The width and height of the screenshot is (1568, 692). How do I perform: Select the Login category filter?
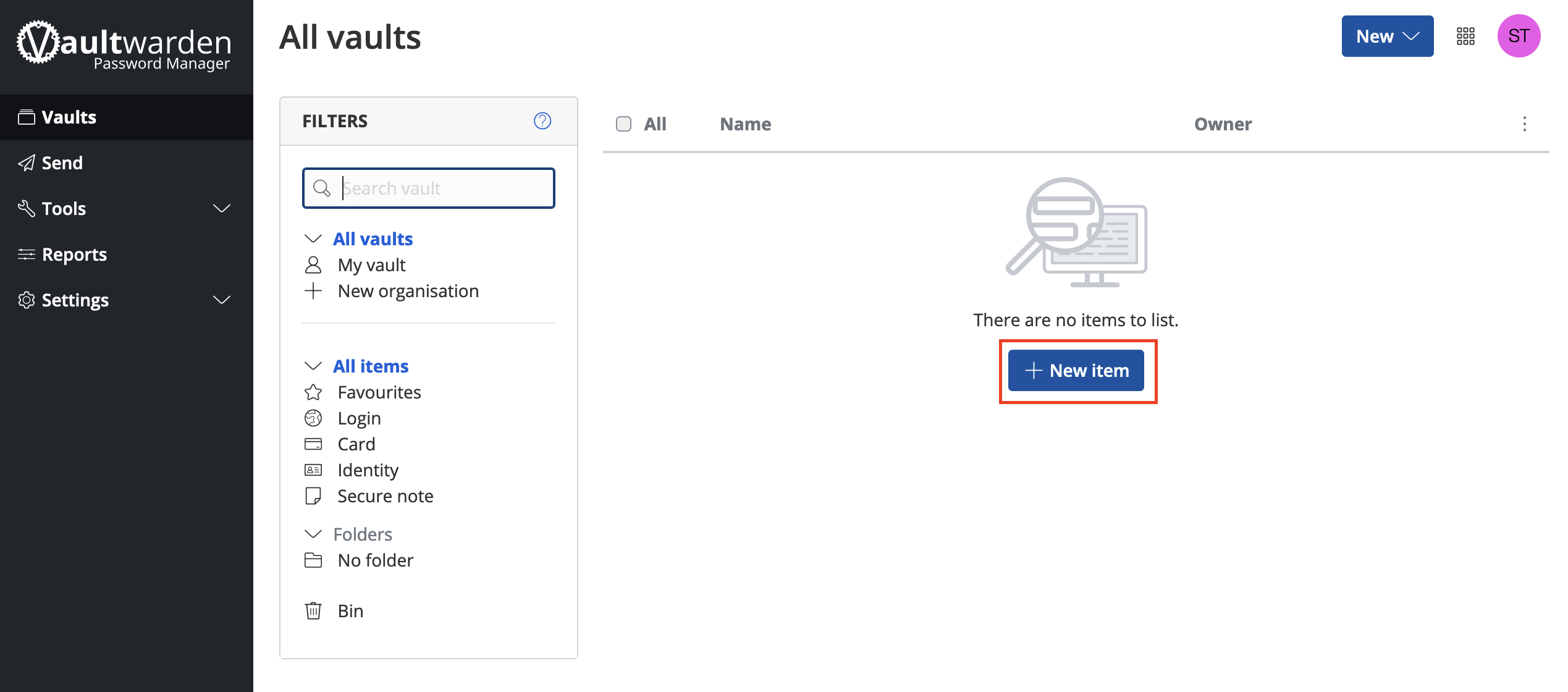358,417
